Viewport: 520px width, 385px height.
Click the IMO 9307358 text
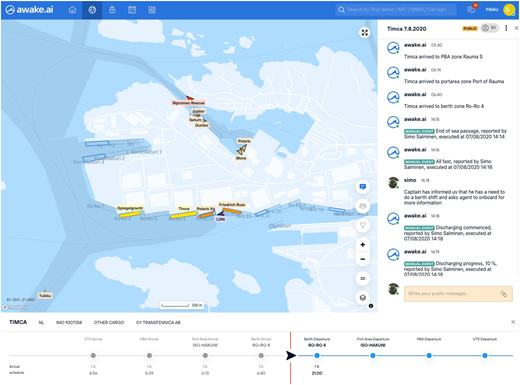pos(69,322)
